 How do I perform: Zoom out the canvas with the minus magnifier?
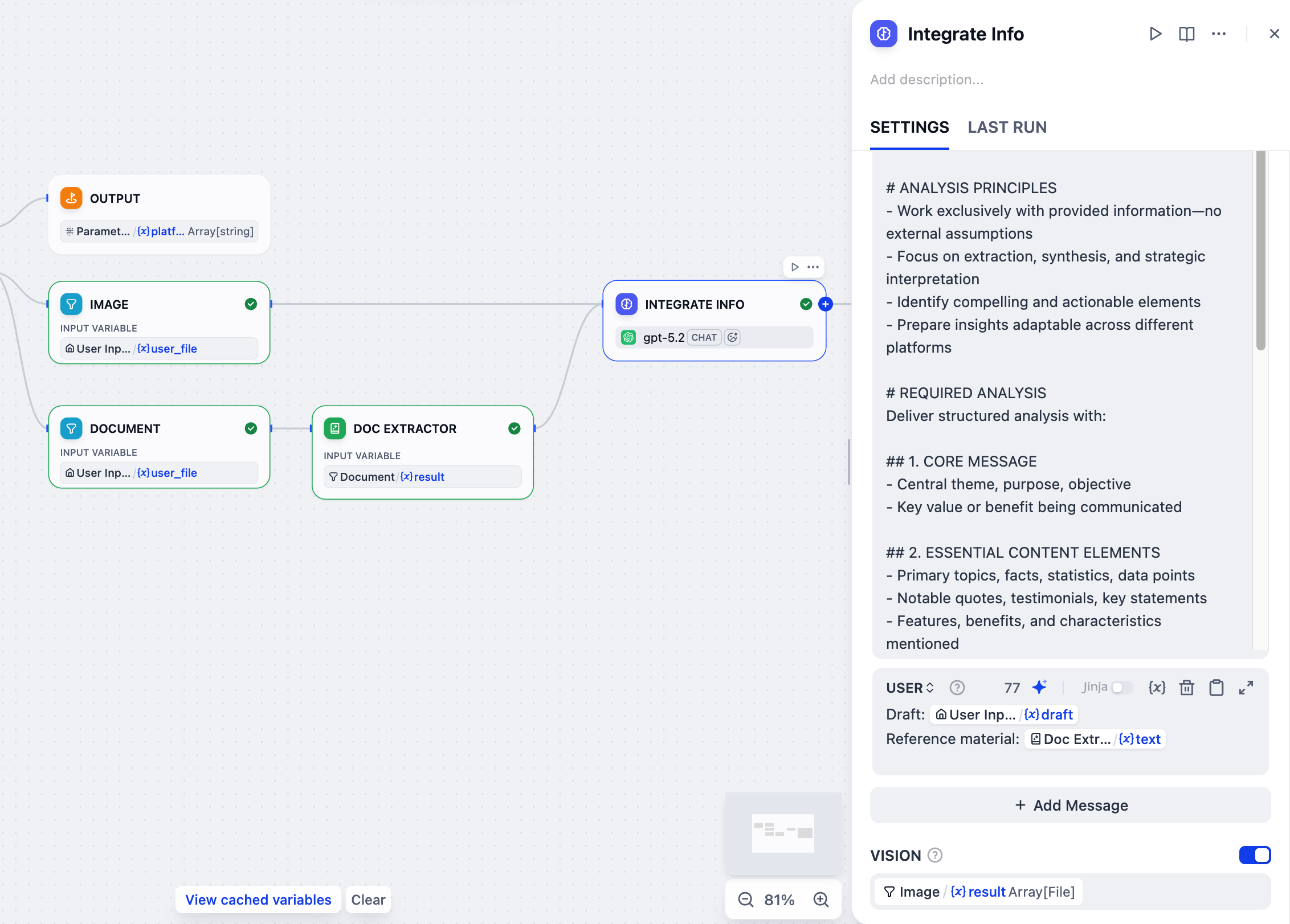click(x=745, y=900)
